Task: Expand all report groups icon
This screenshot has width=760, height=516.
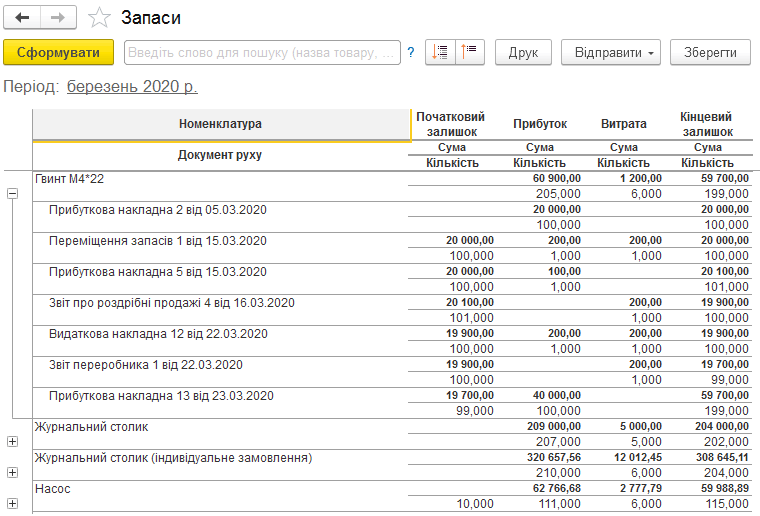Action: tap(440, 52)
